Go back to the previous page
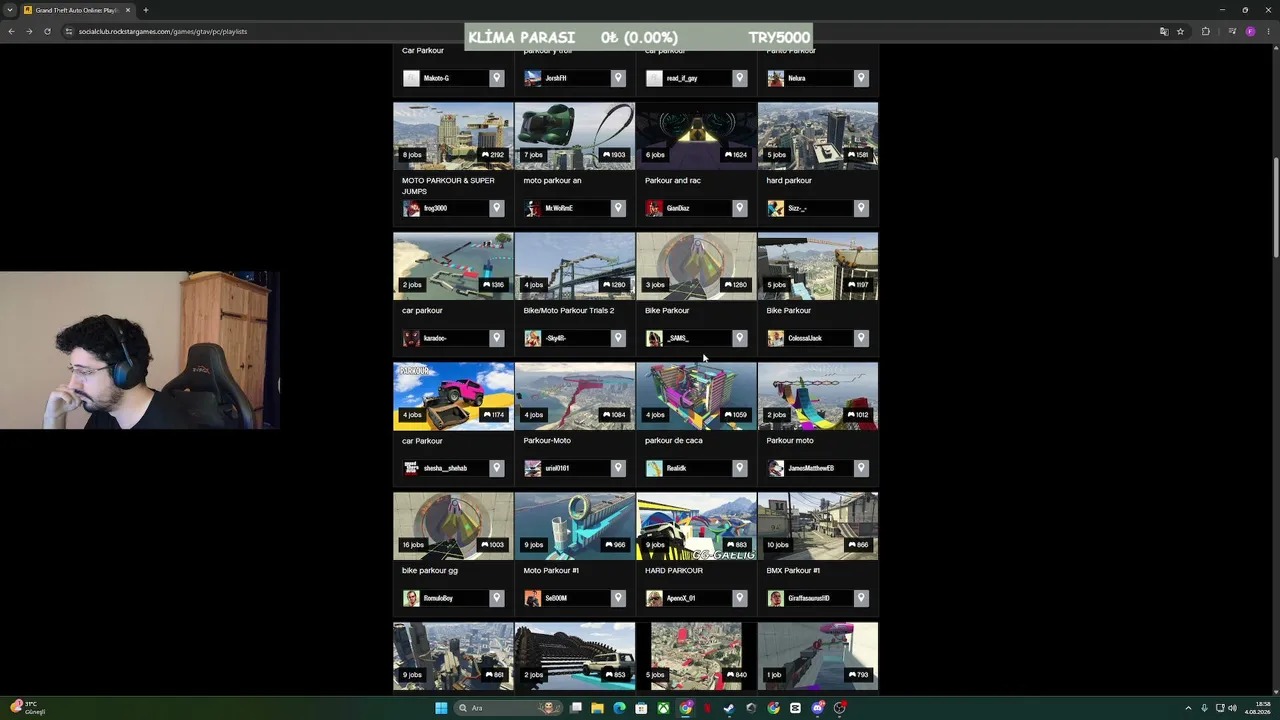Viewport: 1280px width, 720px height. coord(11,31)
